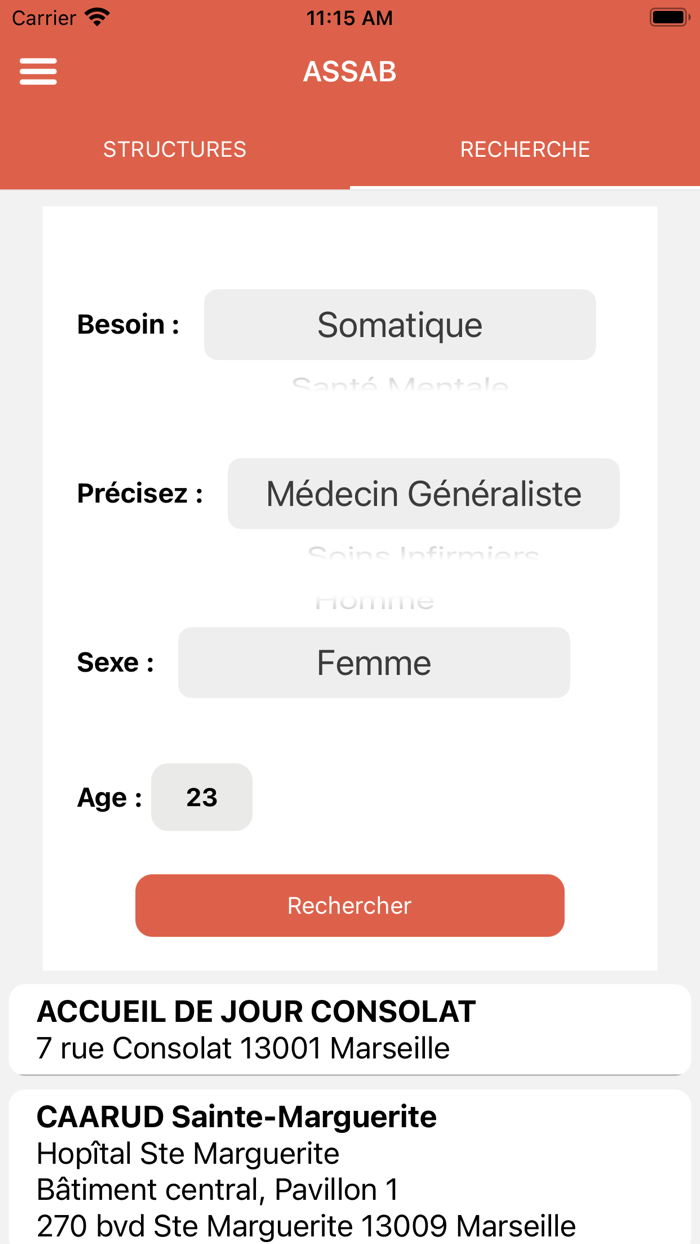This screenshot has height=1244, width=700.
Task: Tap Somatique in the Besoin picker
Action: point(400,325)
